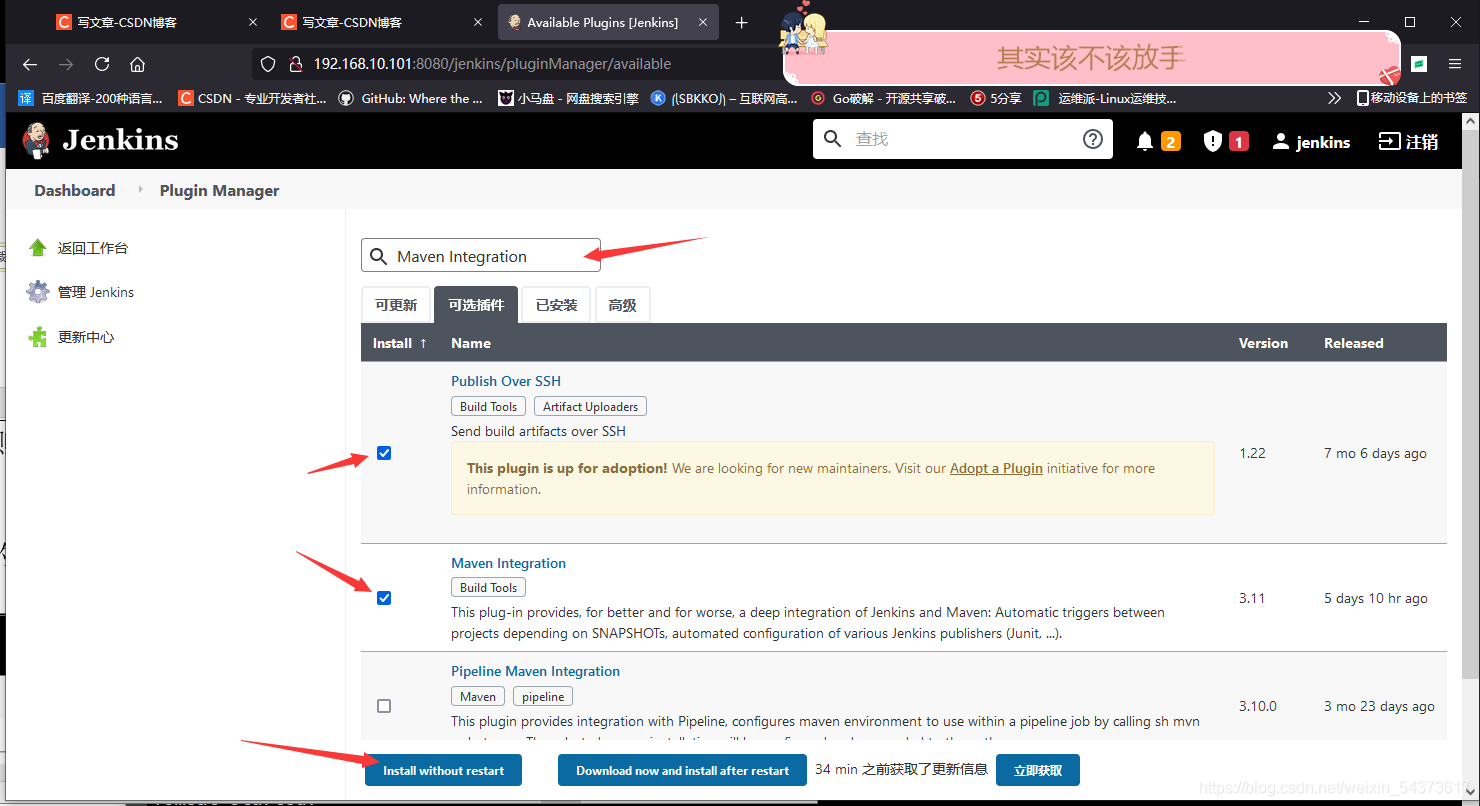Image resolution: width=1480 pixels, height=806 pixels.
Task: Click Download now and install after restart
Action: [x=682, y=770]
